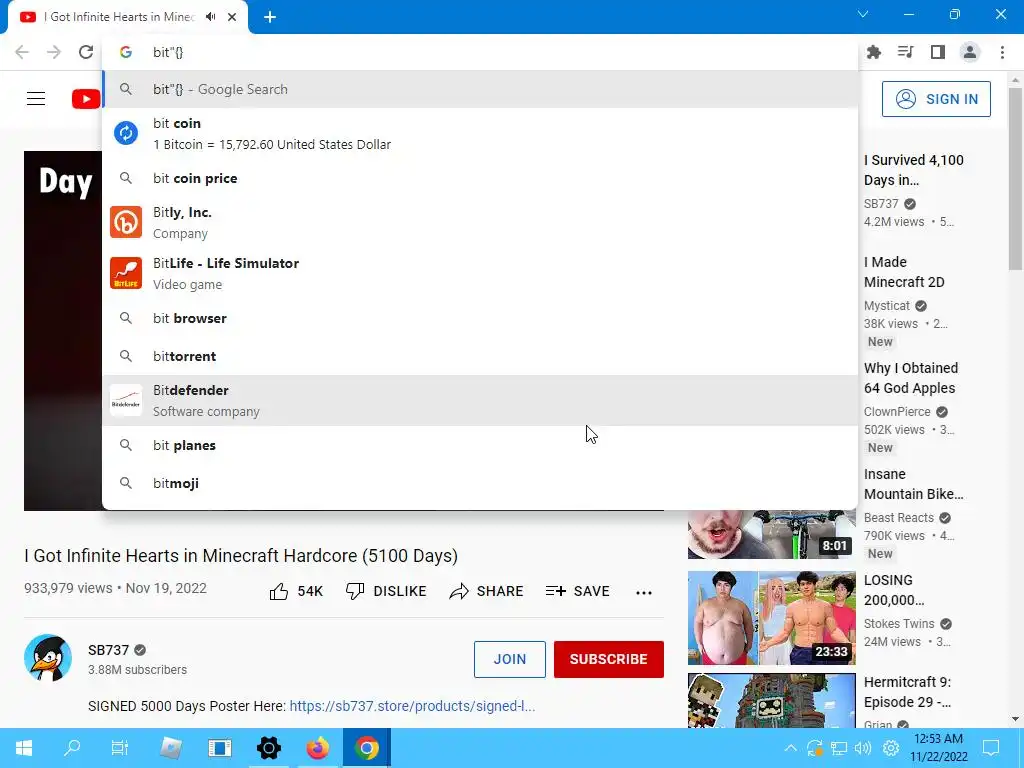Open the video's more actions ellipsis

tap(644, 592)
